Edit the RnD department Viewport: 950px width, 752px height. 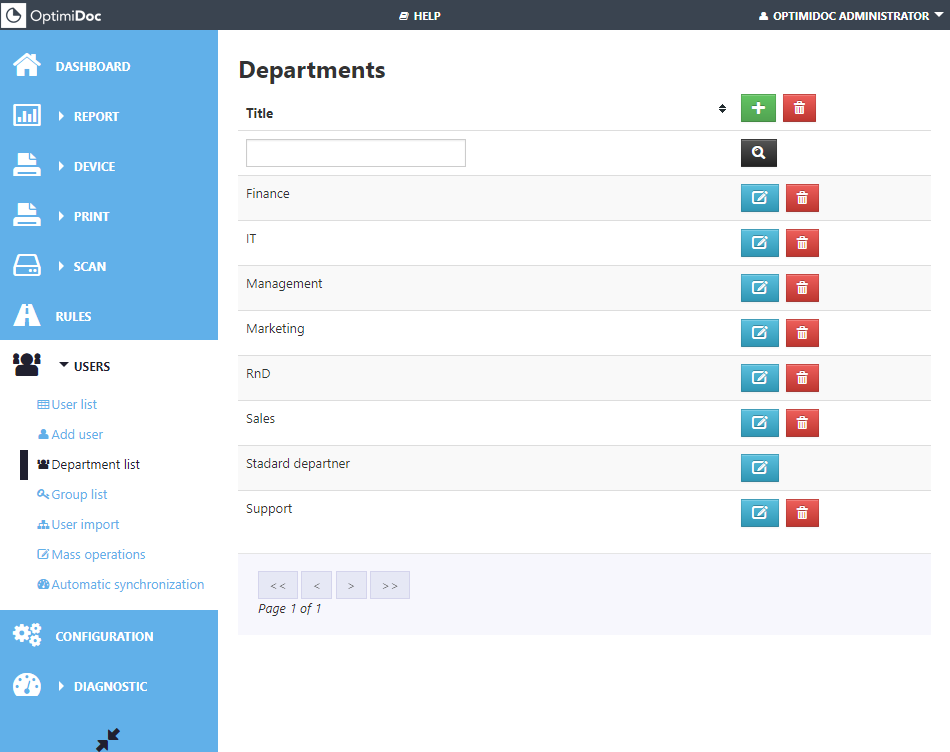pyautogui.click(x=759, y=378)
